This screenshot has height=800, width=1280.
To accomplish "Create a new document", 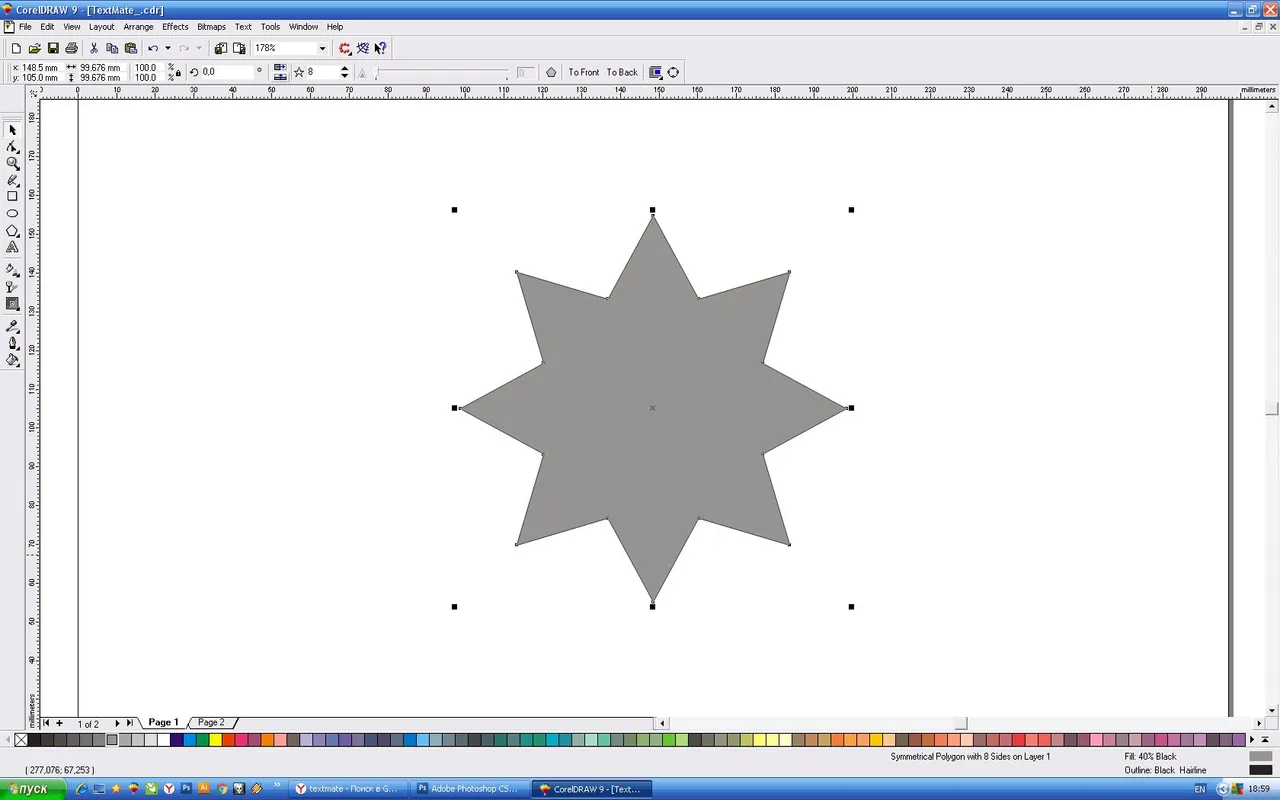I will click(16, 48).
